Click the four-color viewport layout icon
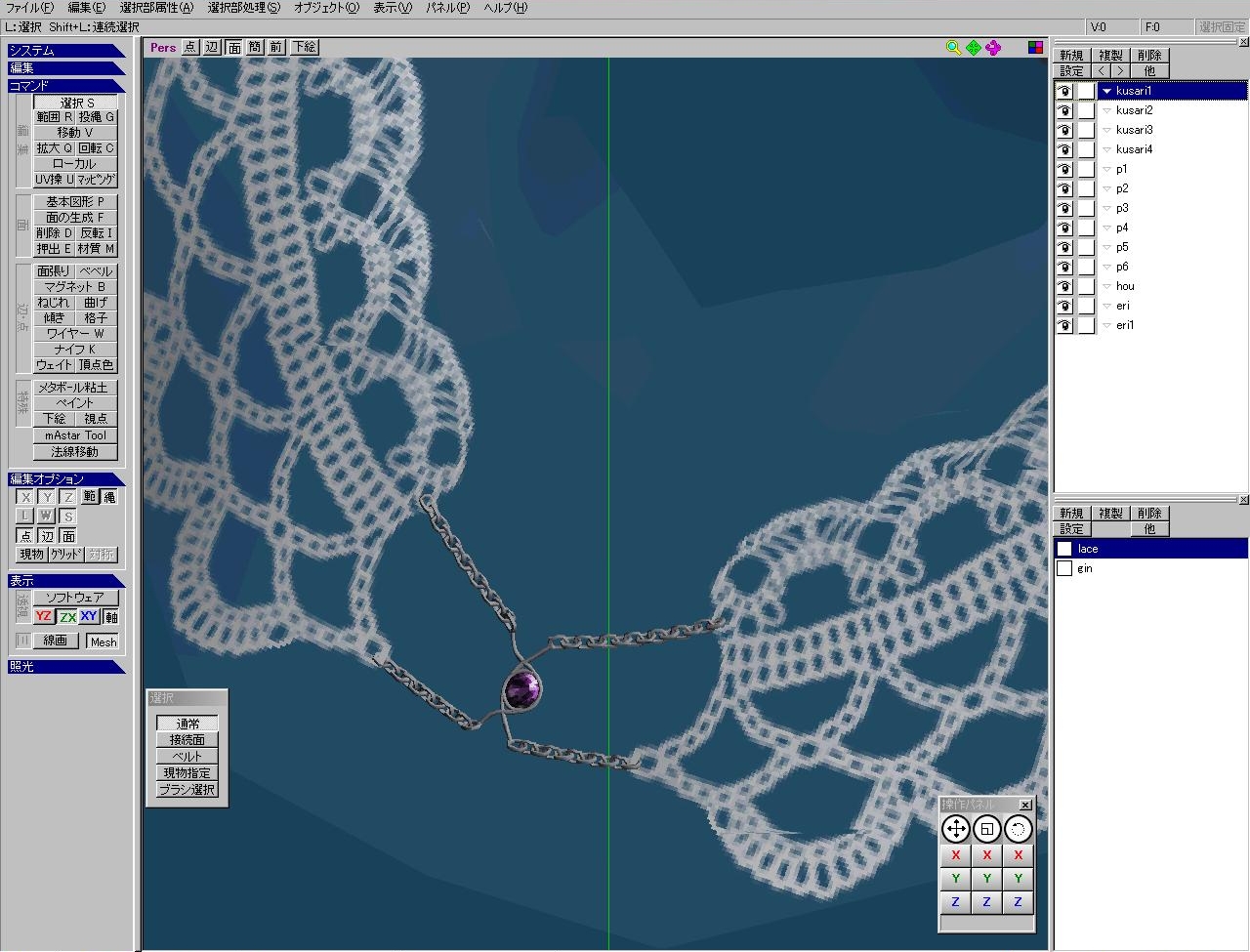This screenshot has width=1250, height=952. tap(1035, 47)
